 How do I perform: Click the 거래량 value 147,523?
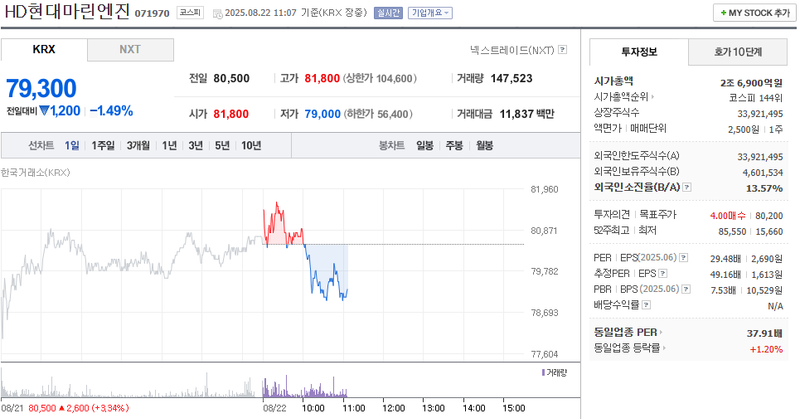click(511, 79)
